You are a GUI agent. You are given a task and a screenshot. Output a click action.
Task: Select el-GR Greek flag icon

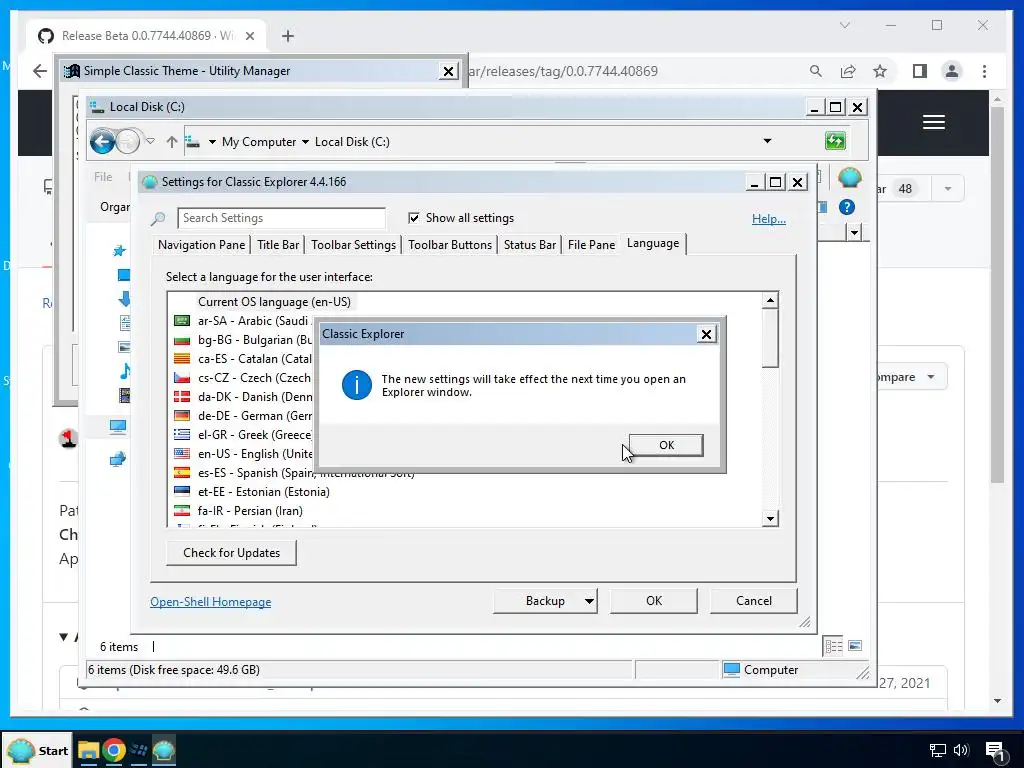coord(182,434)
